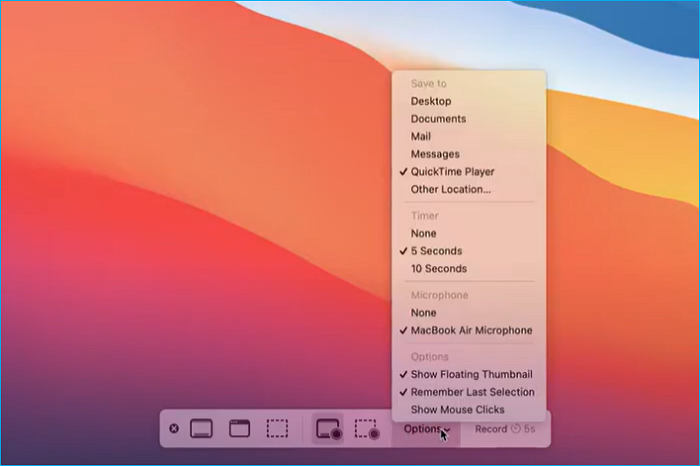
Task: Select Capture Selected Window icon
Action: tap(239, 429)
